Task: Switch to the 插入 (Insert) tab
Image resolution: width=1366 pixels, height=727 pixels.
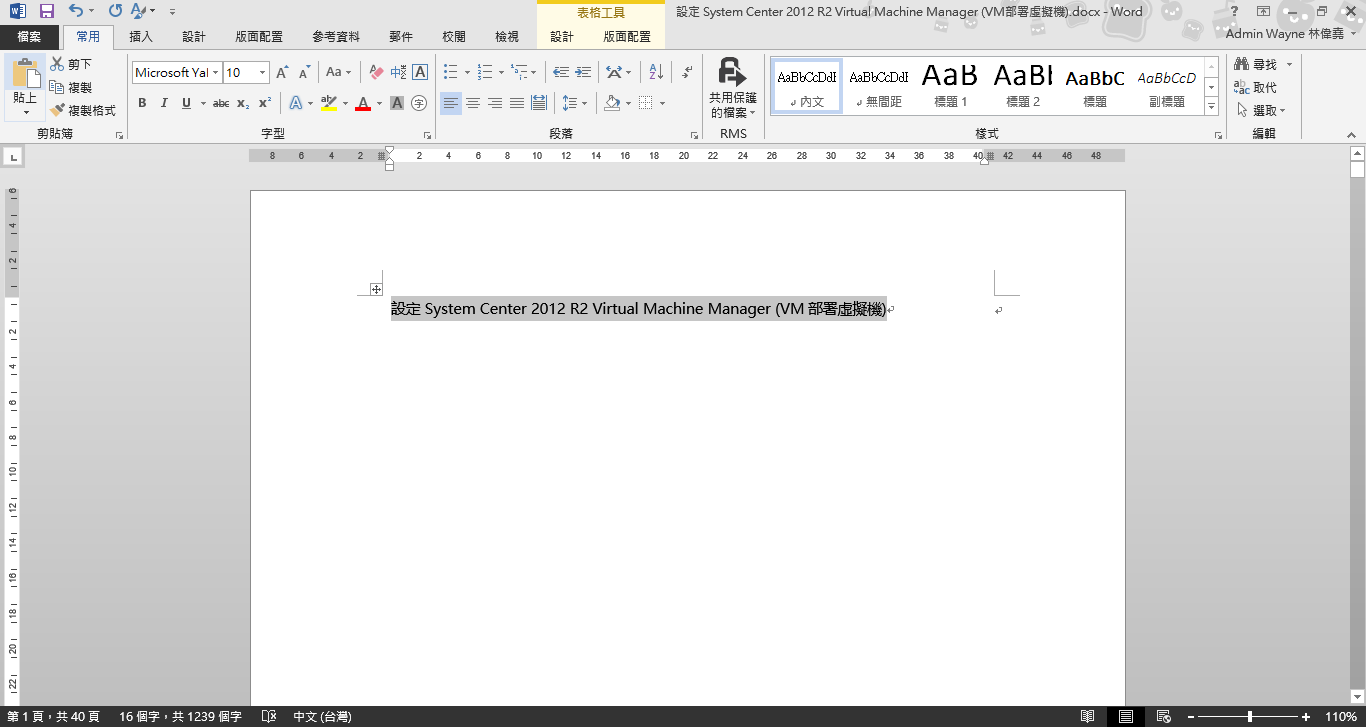Action: click(x=141, y=37)
